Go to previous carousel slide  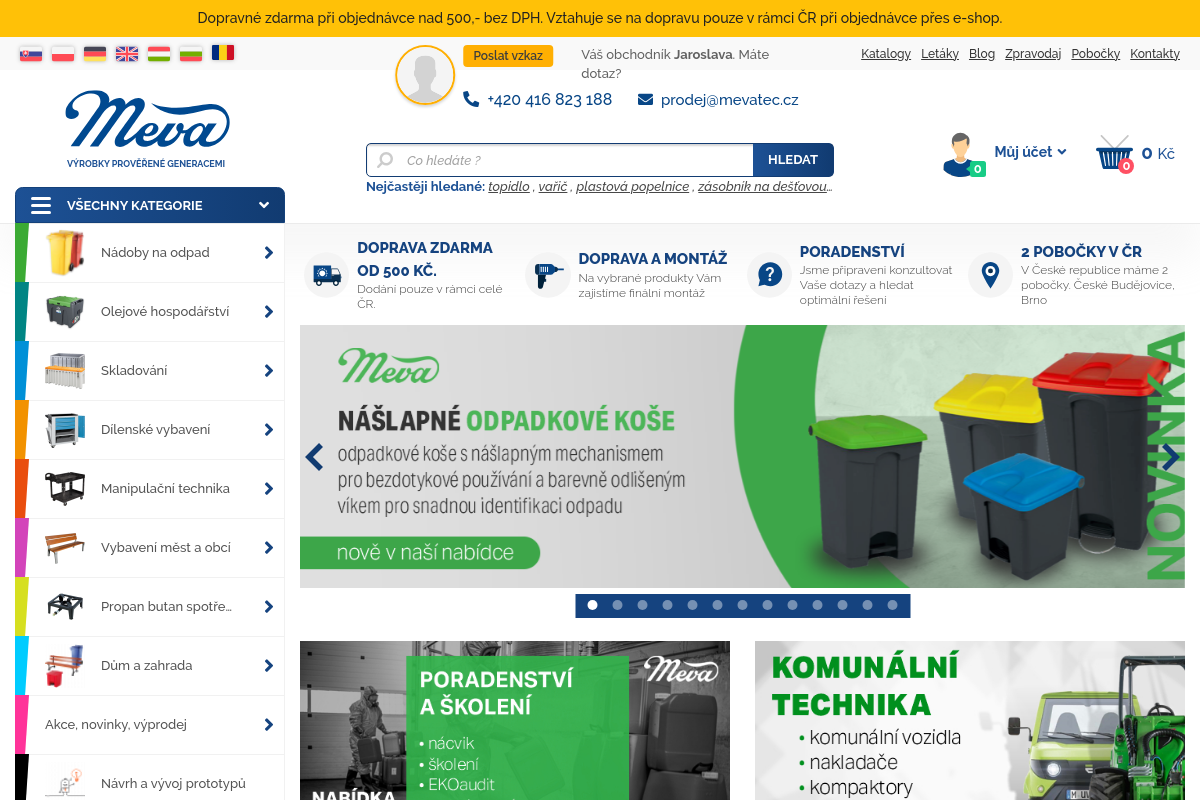pyautogui.click(x=314, y=457)
